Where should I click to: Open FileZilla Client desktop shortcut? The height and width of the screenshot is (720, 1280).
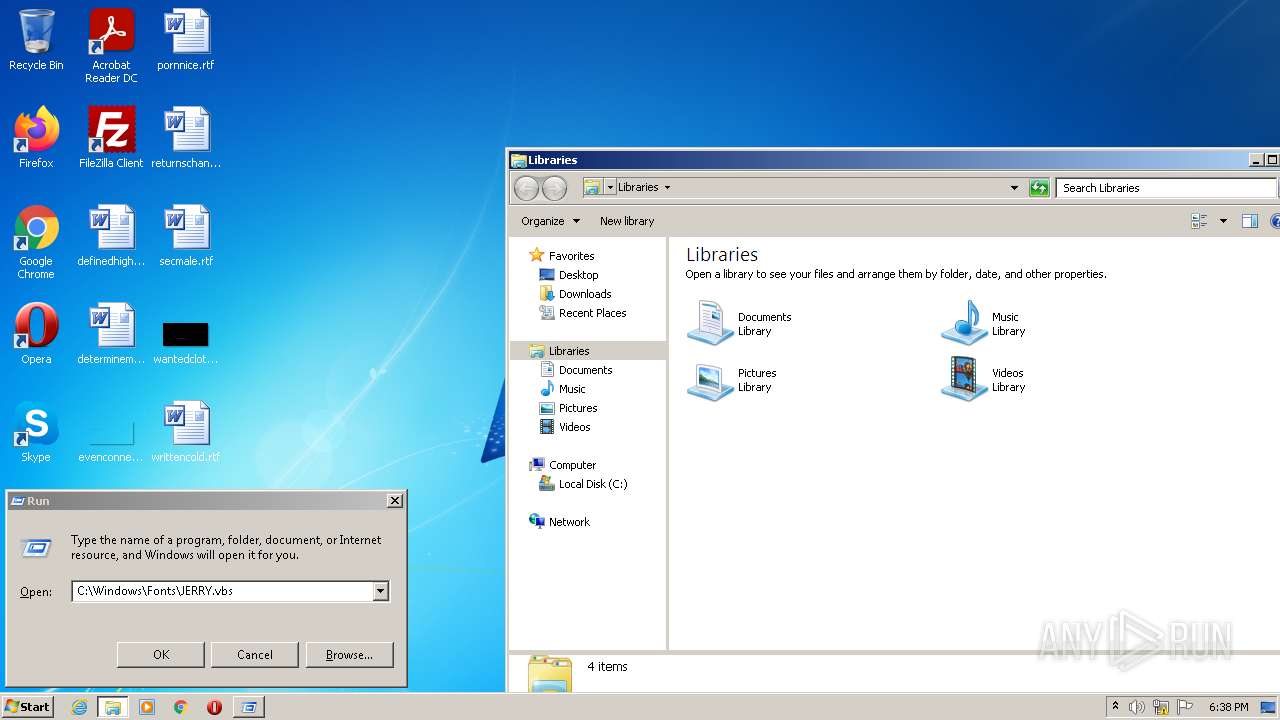coord(111,138)
